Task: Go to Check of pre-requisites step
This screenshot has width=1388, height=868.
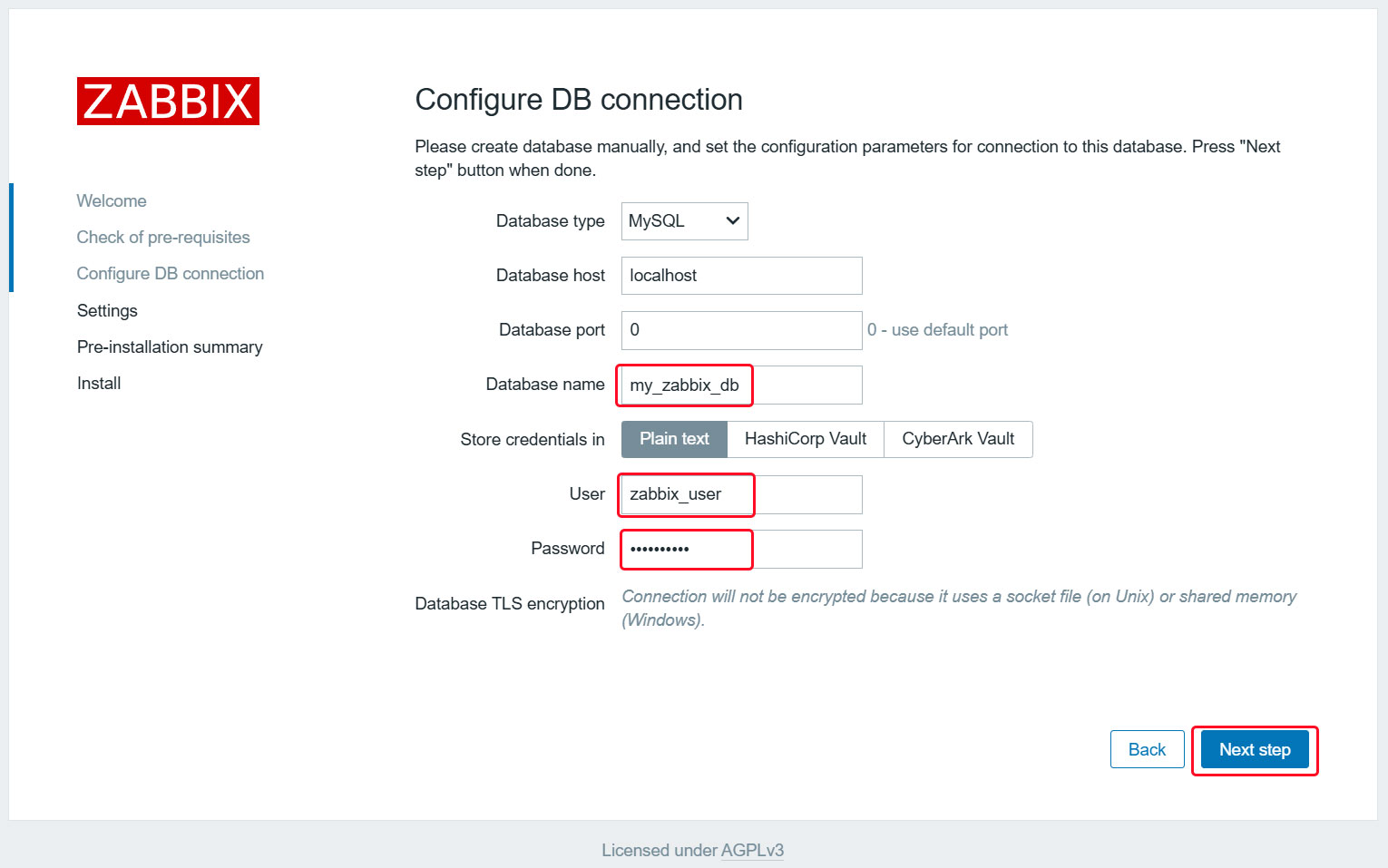Action: tap(163, 238)
